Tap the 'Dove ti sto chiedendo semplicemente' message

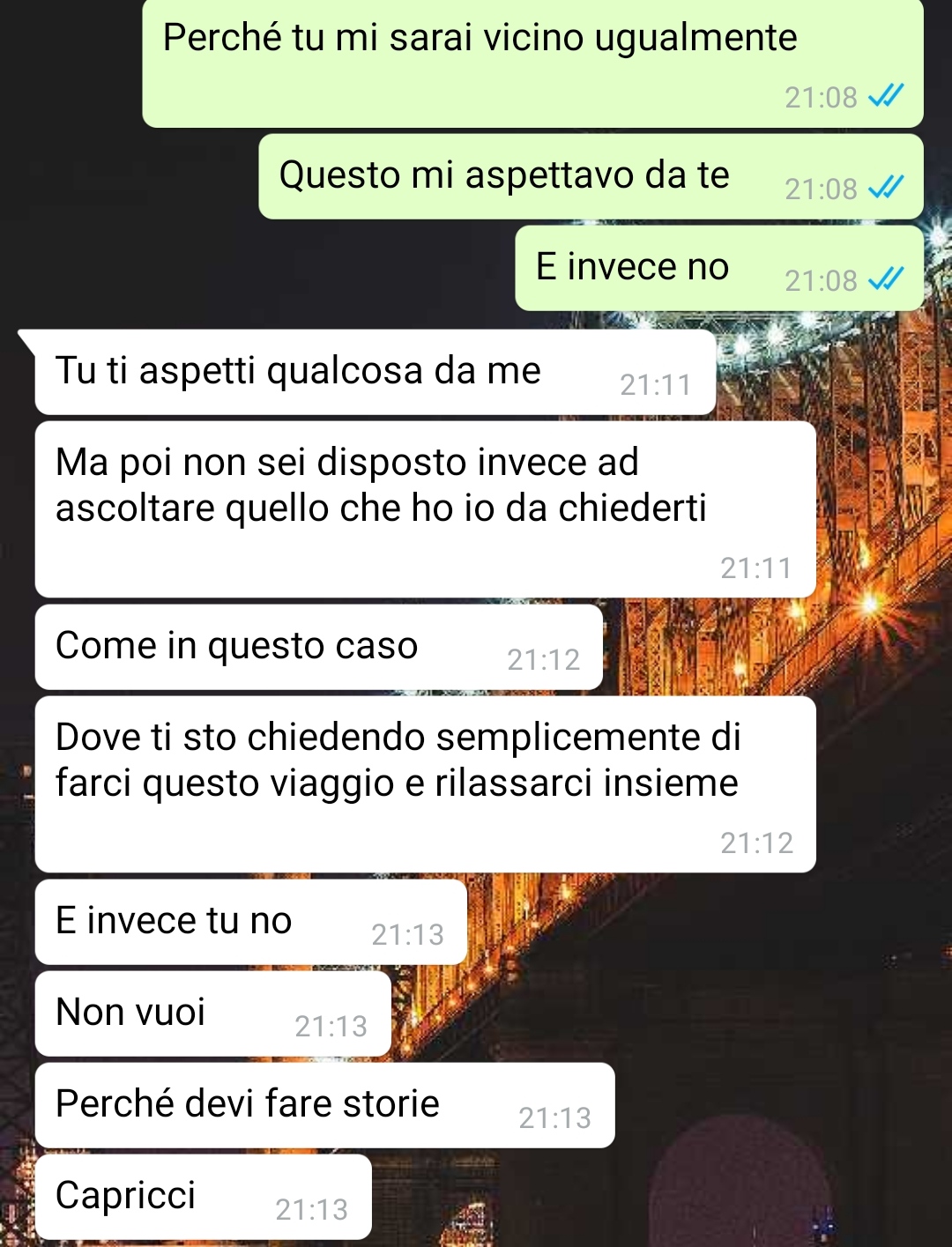pos(425,784)
